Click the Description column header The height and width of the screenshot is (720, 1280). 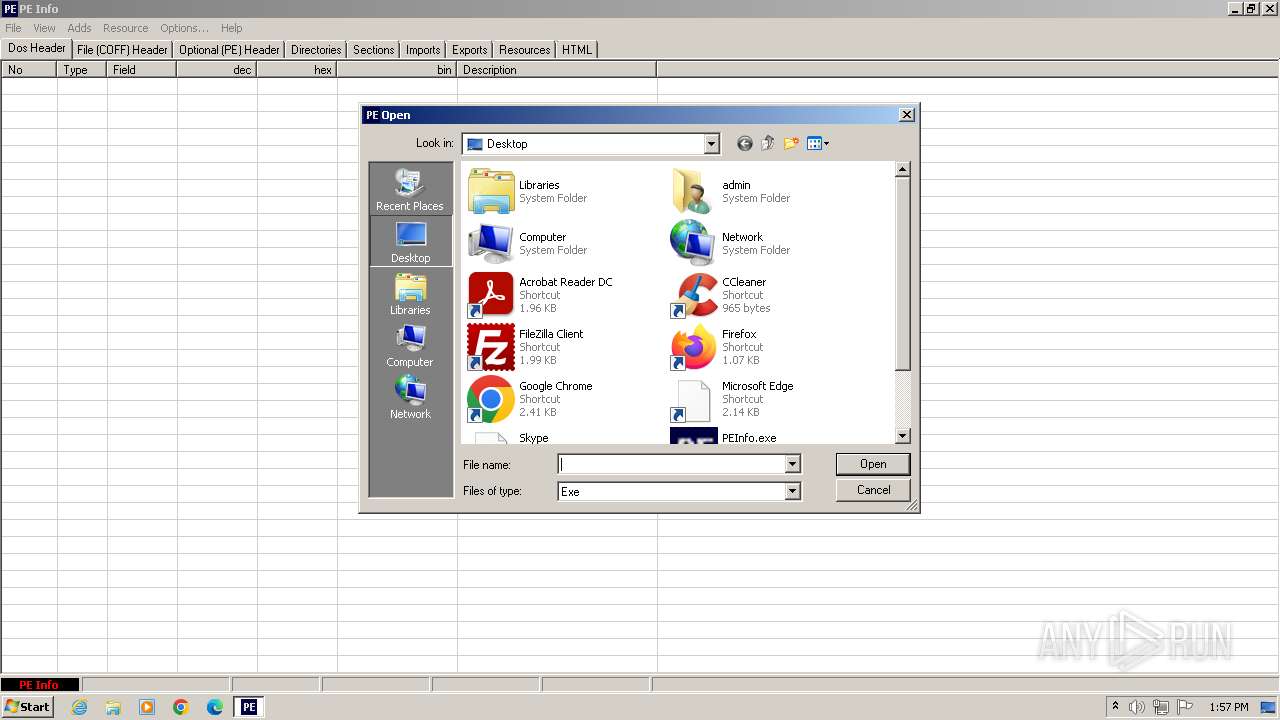(556, 70)
